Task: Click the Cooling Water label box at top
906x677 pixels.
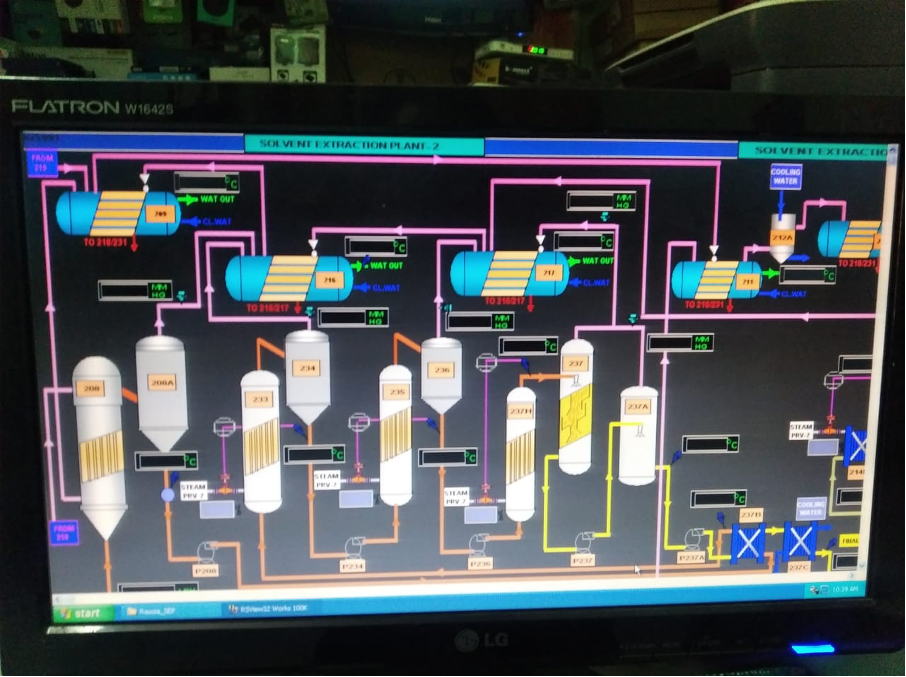Action: [786, 177]
